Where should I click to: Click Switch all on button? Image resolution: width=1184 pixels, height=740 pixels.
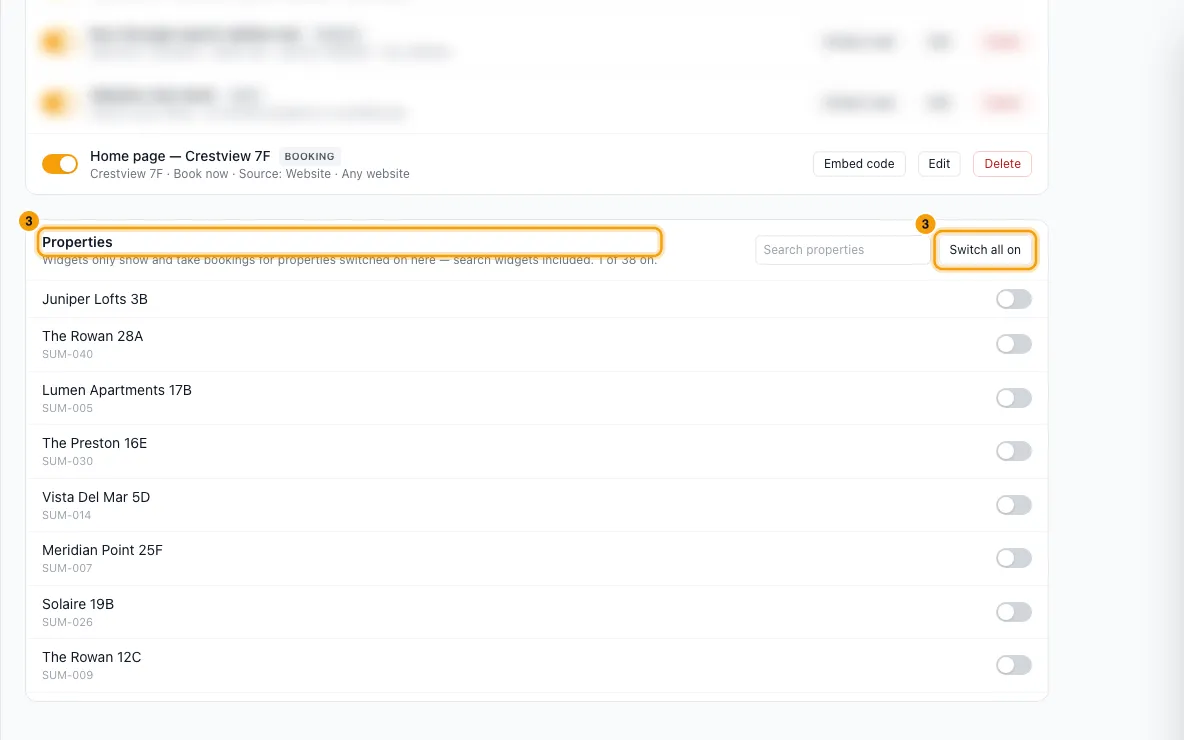[985, 250]
